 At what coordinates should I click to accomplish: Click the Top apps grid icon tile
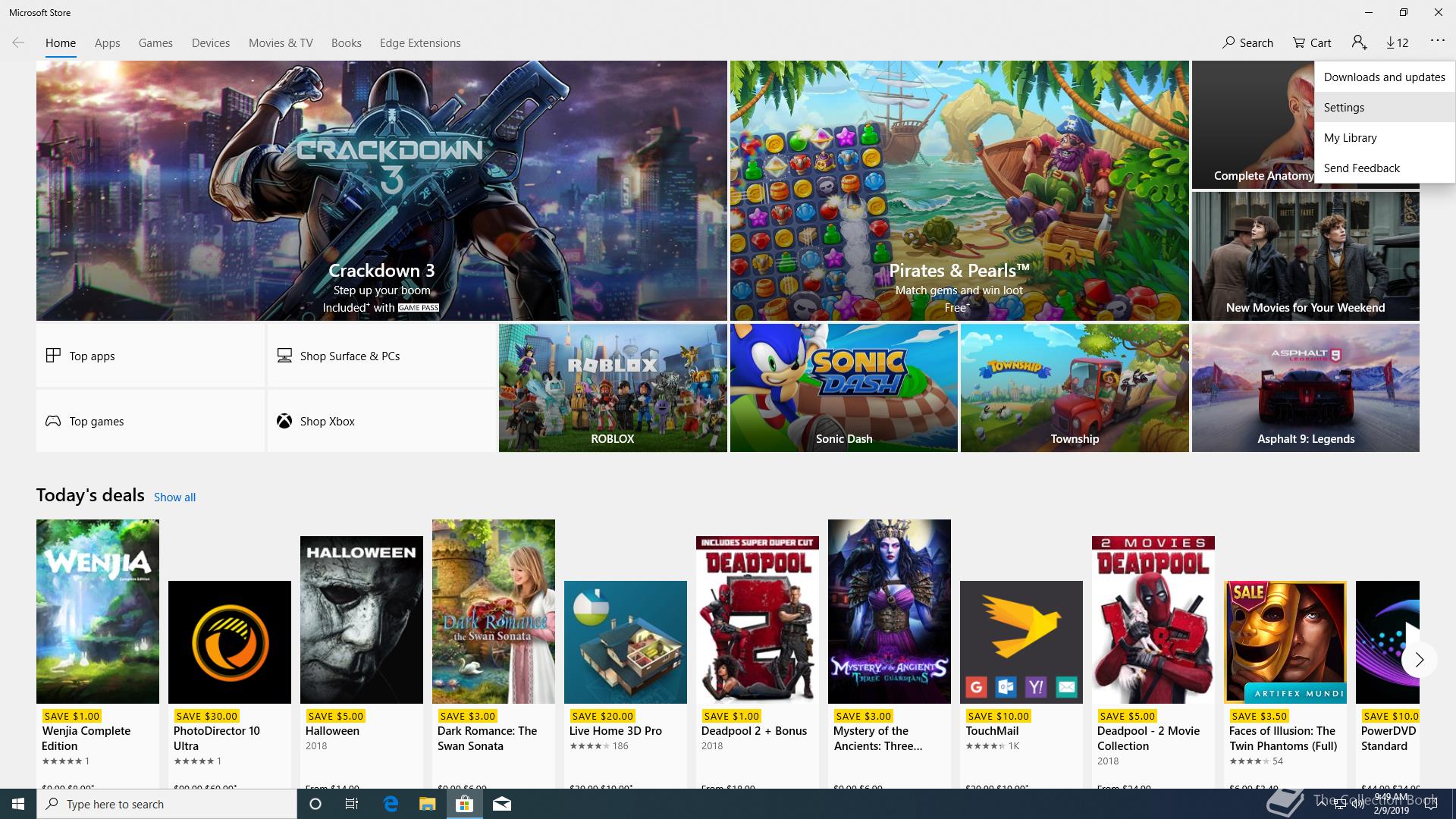pyautogui.click(x=150, y=356)
